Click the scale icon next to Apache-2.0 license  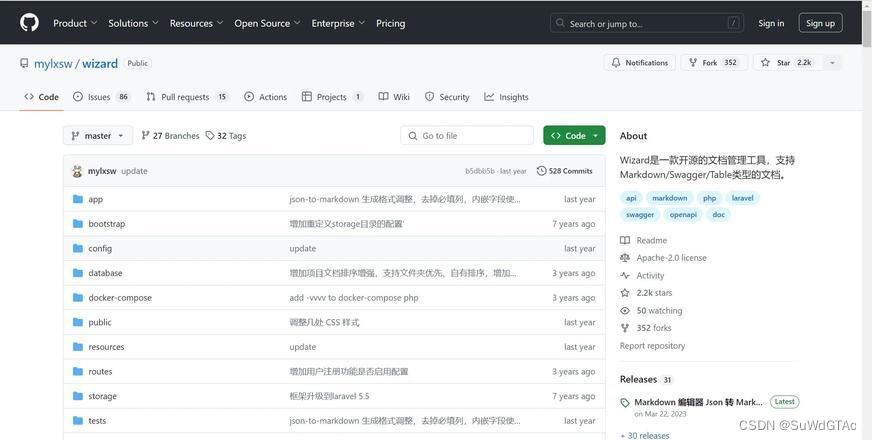point(625,258)
